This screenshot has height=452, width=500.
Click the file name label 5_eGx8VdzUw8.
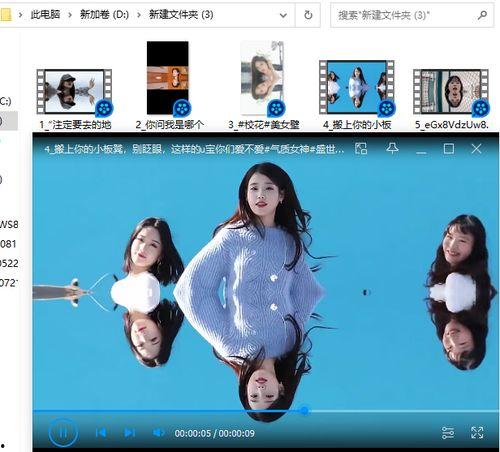[x=452, y=125]
